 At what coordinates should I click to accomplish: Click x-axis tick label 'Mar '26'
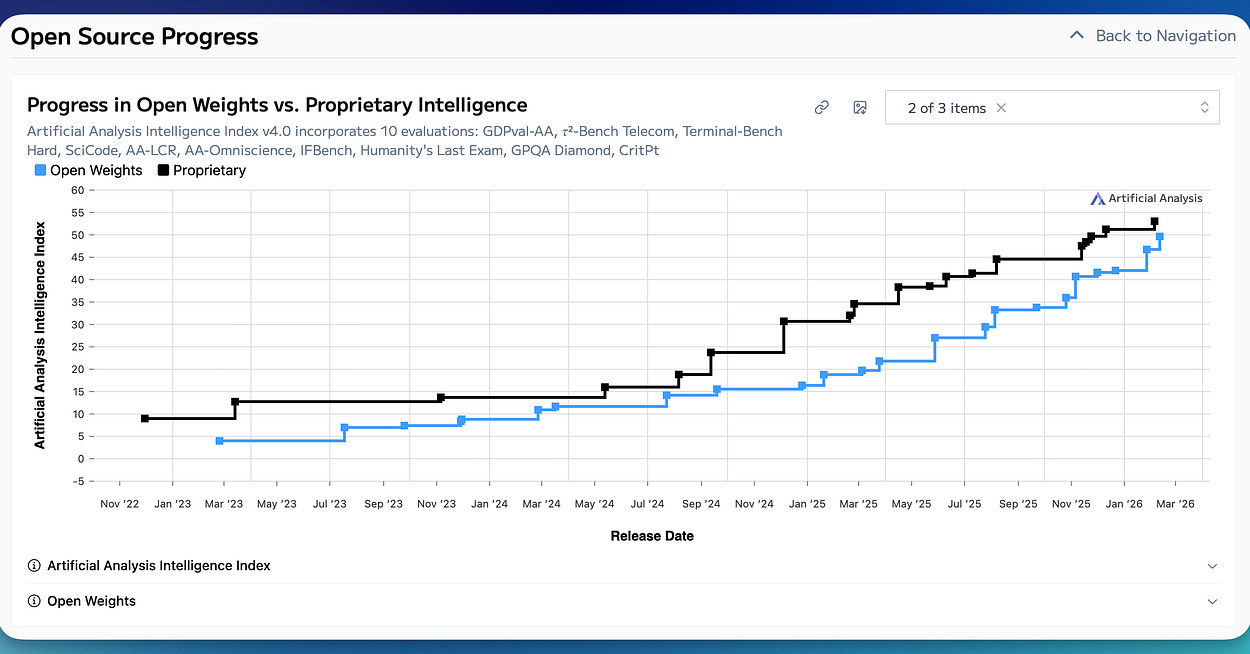pyautogui.click(x=1174, y=504)
